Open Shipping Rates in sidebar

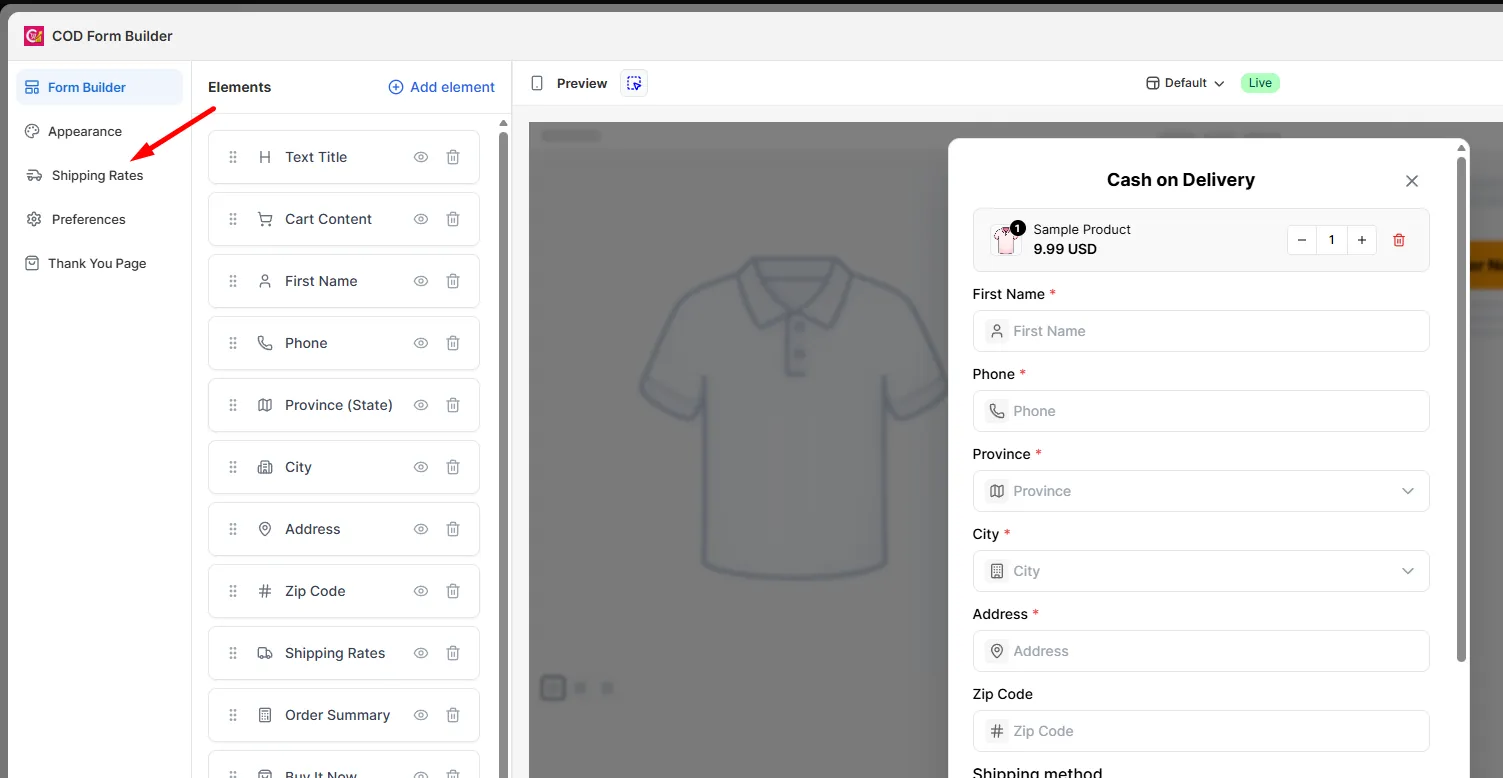(99, 175)
